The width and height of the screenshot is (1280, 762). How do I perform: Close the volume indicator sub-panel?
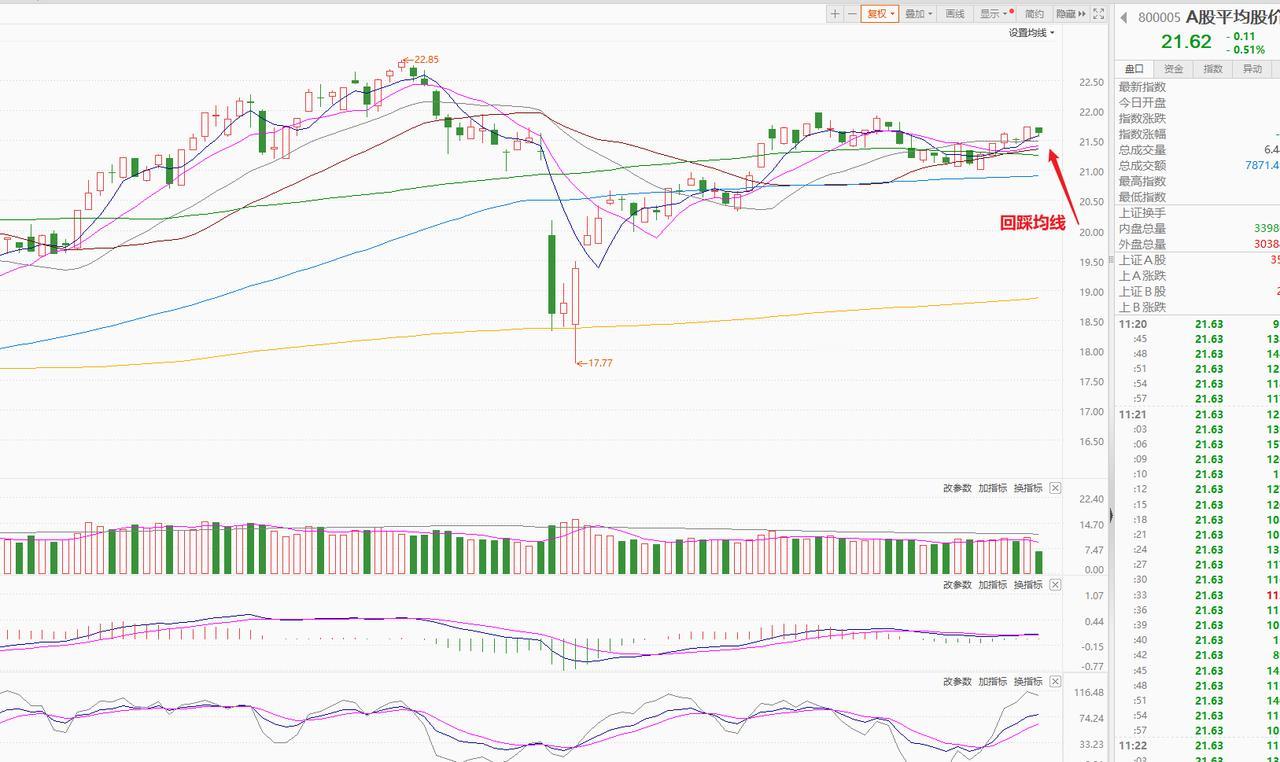pyautogui.click(x=1055, y=488)
